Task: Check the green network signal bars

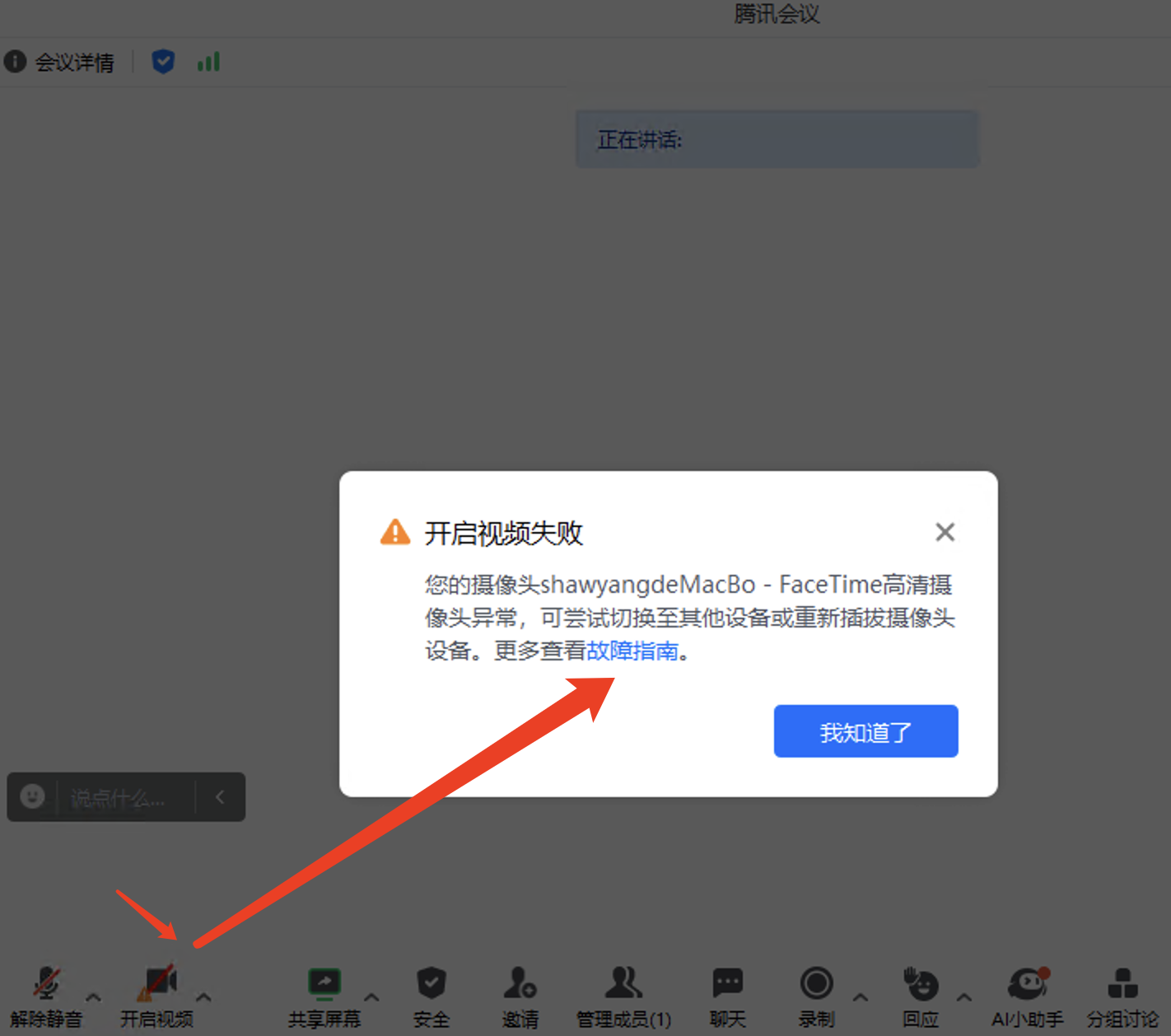Action: [208, 62]
